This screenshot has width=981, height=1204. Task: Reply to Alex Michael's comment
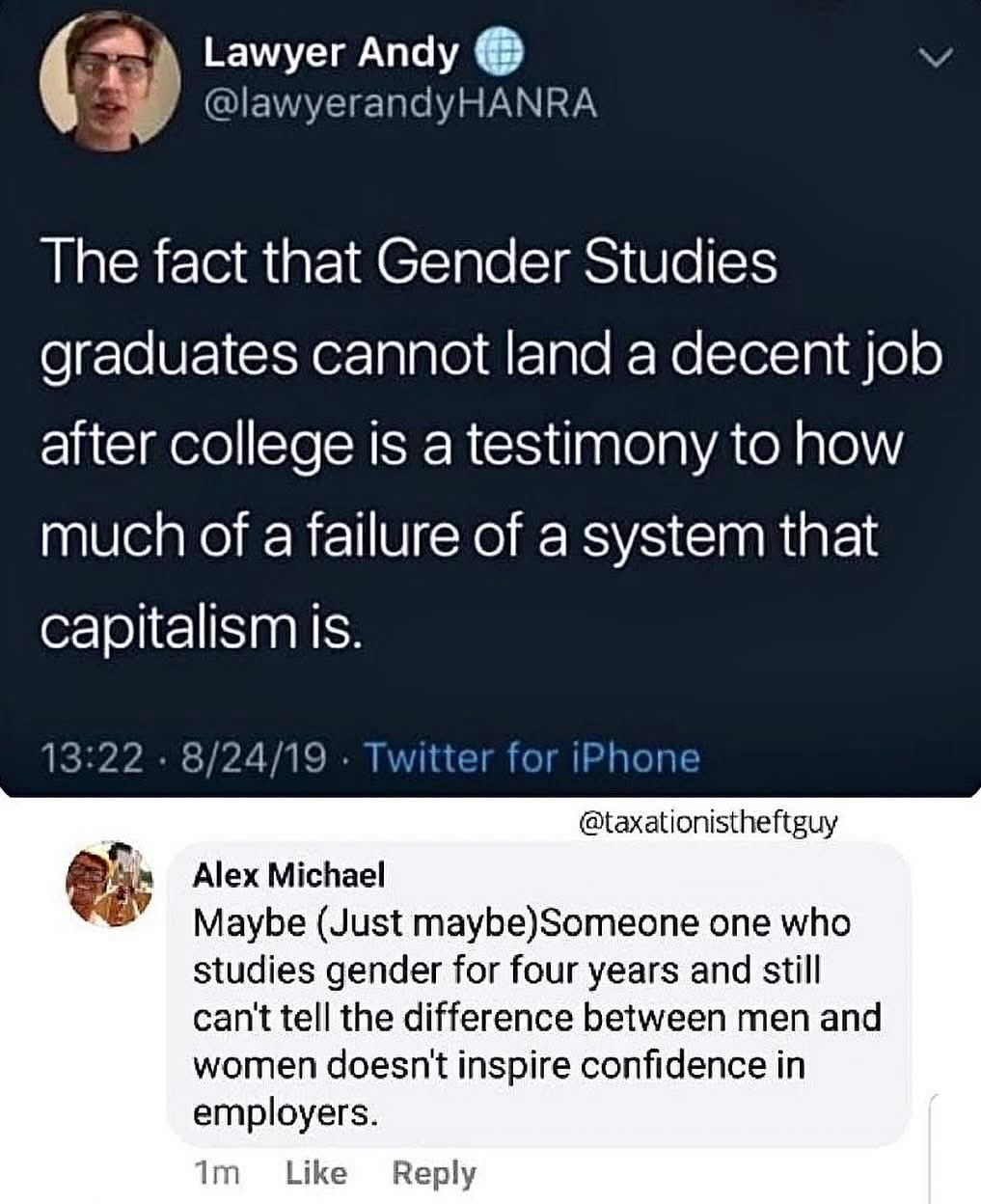point(434,1174)
